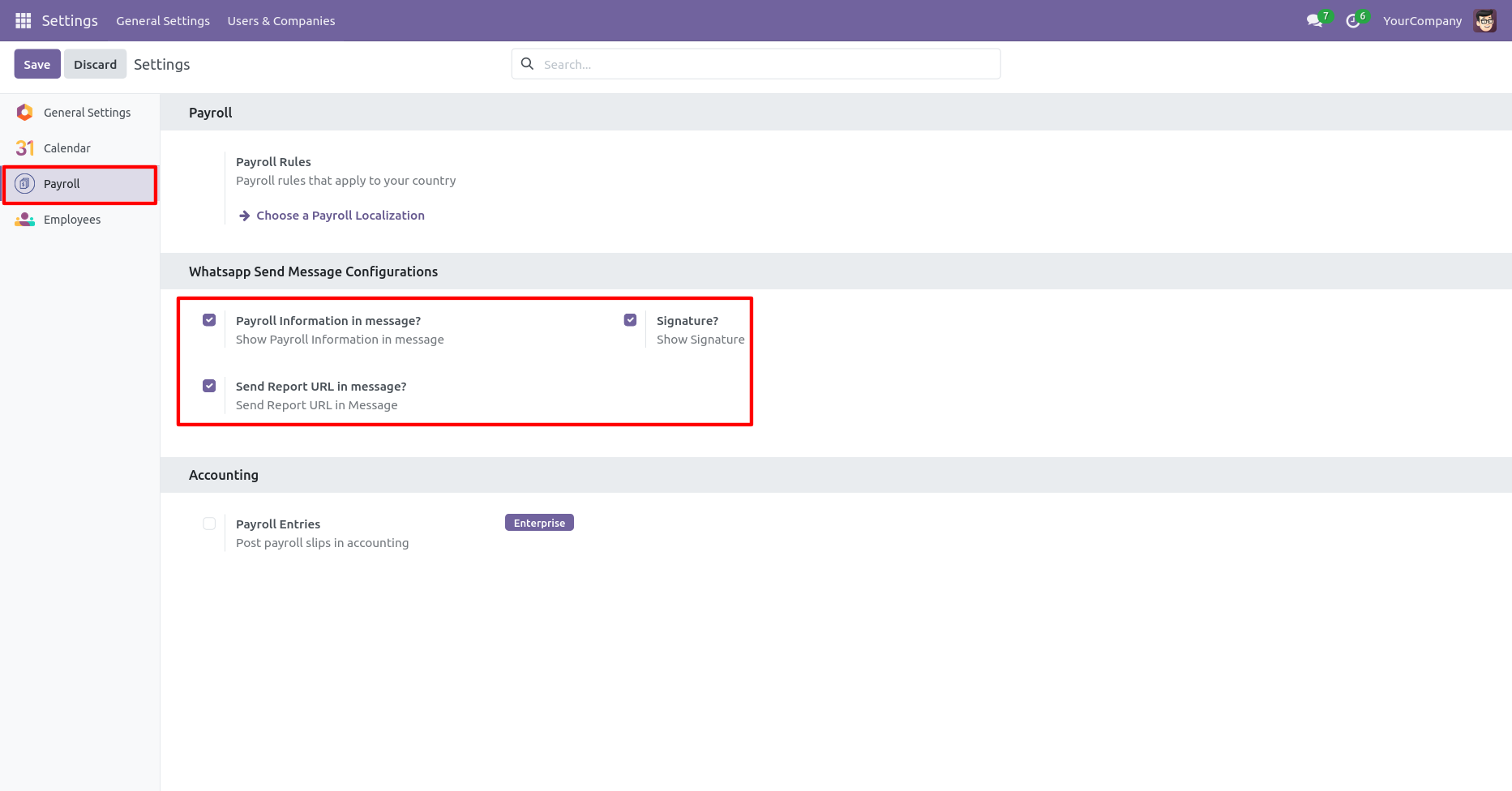Click the General Settings hexagon icon
1512x791 pixels.
click(x=25, y=112)
